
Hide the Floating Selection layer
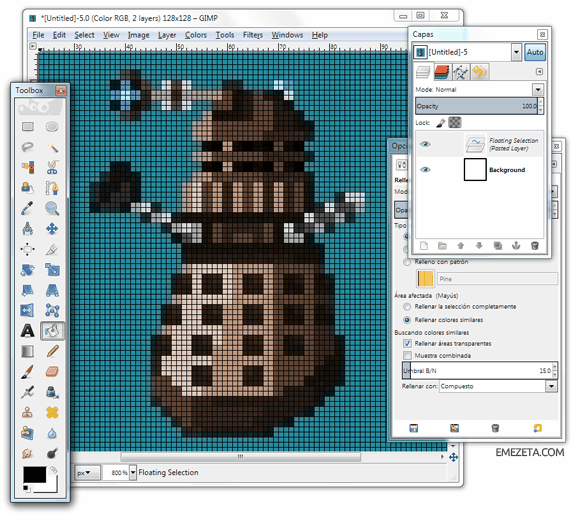click(425, 144)
